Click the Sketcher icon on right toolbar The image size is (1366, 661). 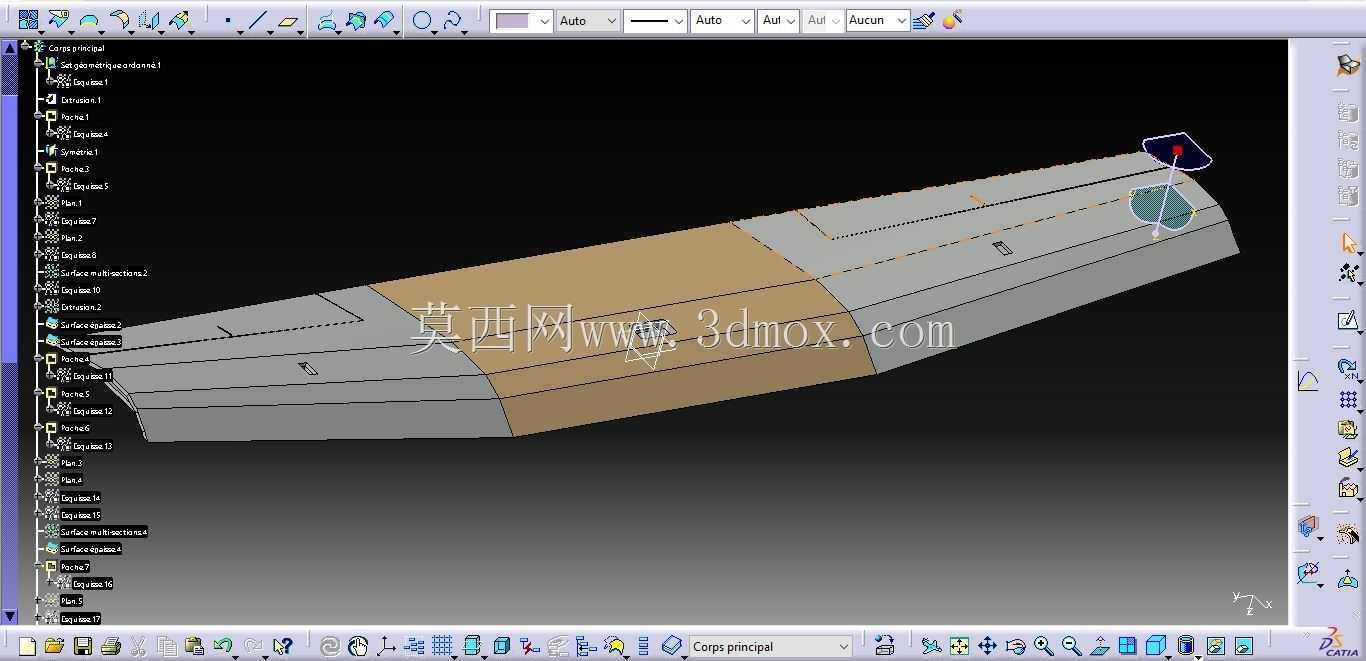[x=1348, y=320]
